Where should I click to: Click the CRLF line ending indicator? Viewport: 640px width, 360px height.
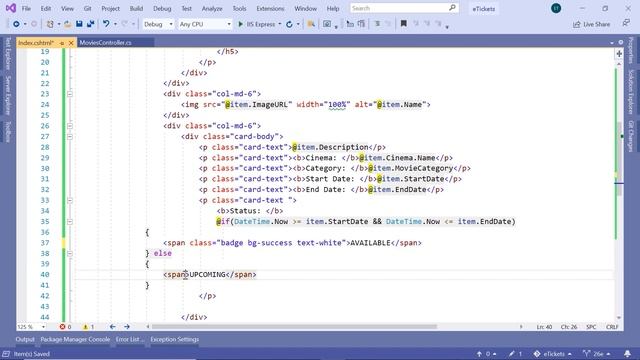coord(612,327)
